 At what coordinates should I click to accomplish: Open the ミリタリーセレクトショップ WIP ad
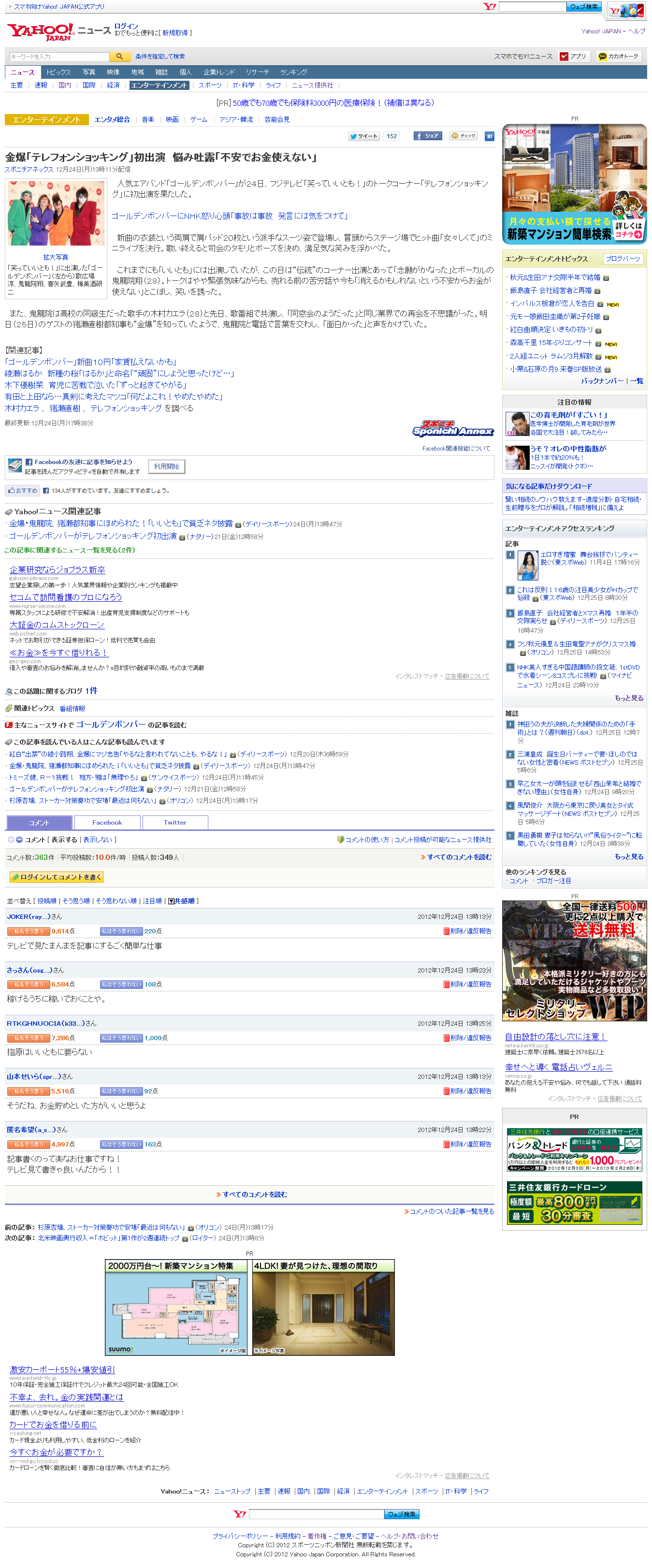[x=574, y=961]
